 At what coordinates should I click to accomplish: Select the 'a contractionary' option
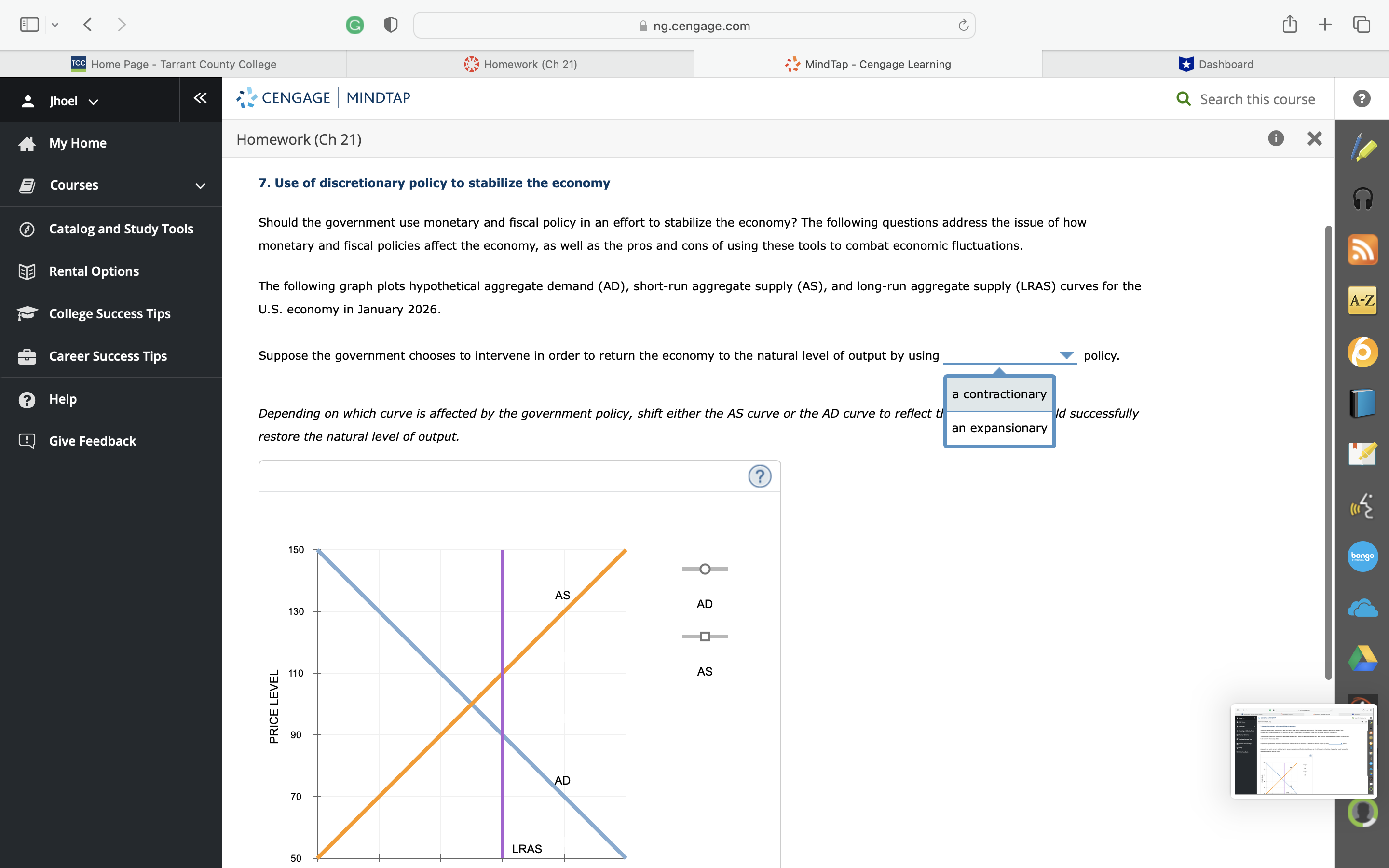coord(999,394)
